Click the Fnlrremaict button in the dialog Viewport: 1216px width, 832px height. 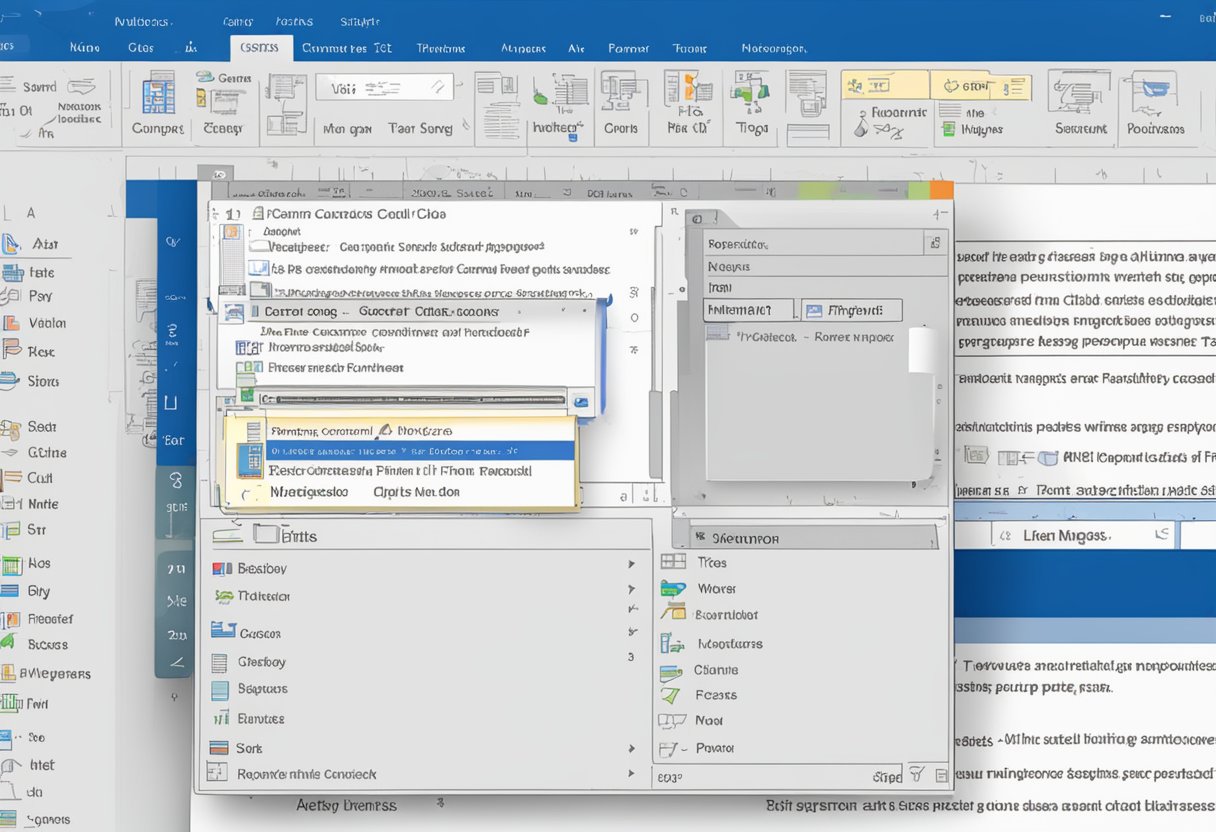[748, 310]
